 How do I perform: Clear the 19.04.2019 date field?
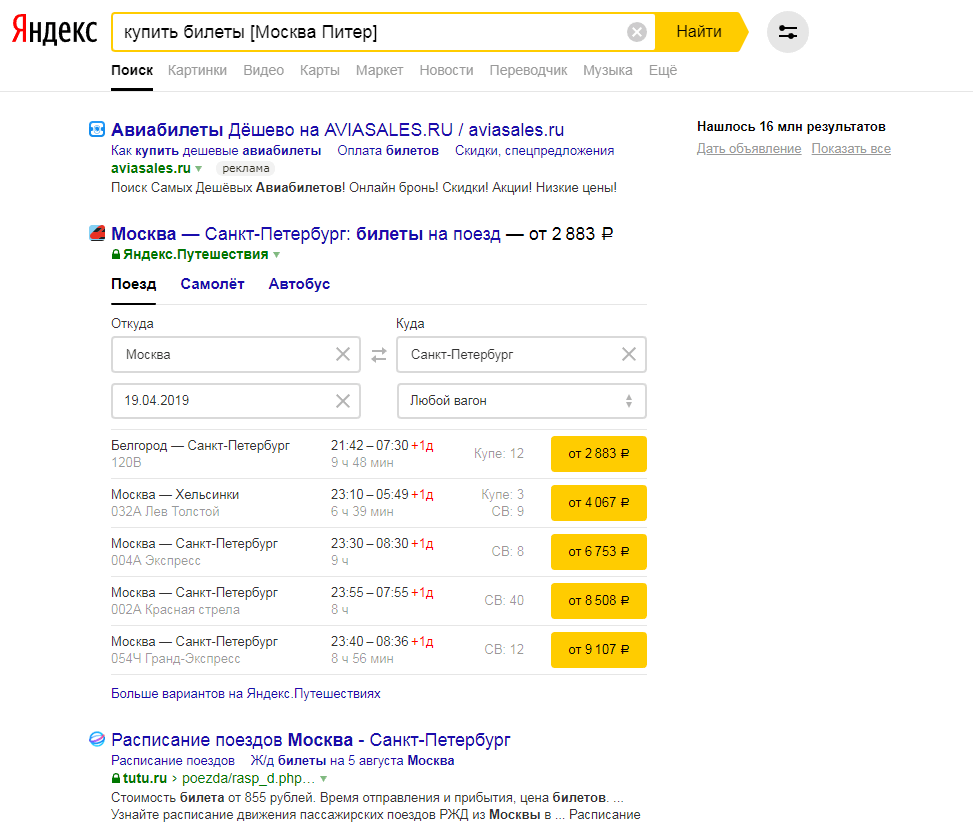(343, 401)
